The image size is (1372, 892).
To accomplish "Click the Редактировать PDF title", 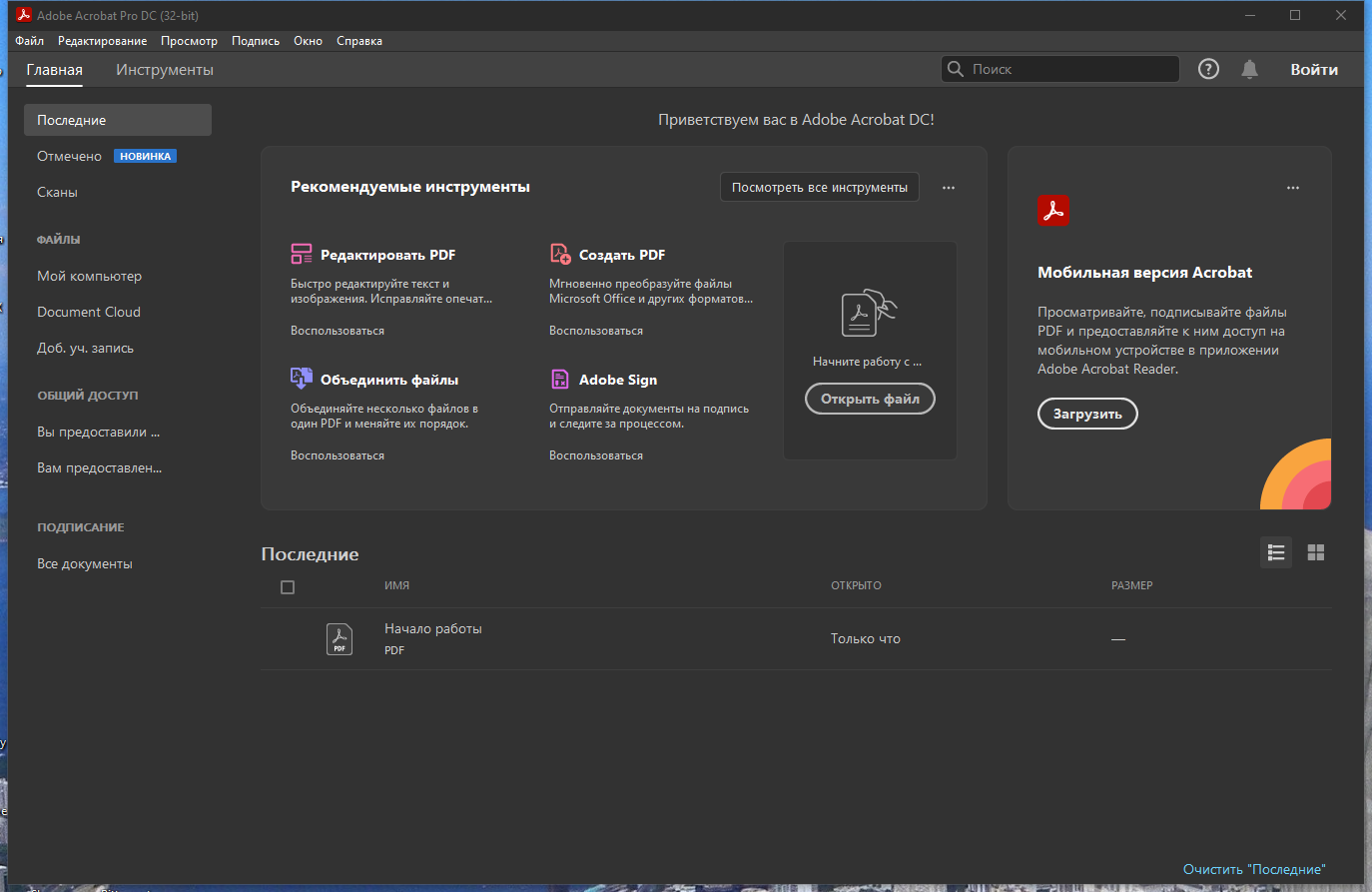I will [x=387, y=255].
